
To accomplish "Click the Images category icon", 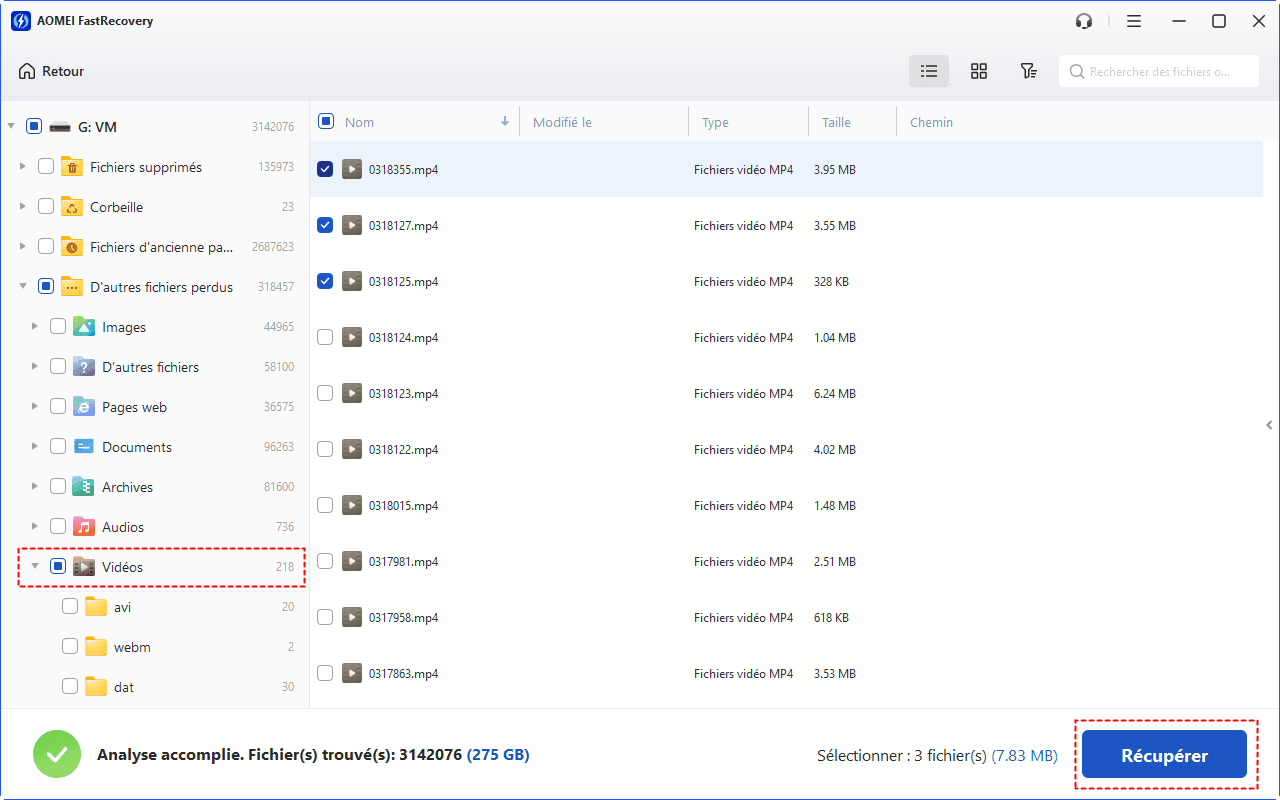I will (84, 327).
